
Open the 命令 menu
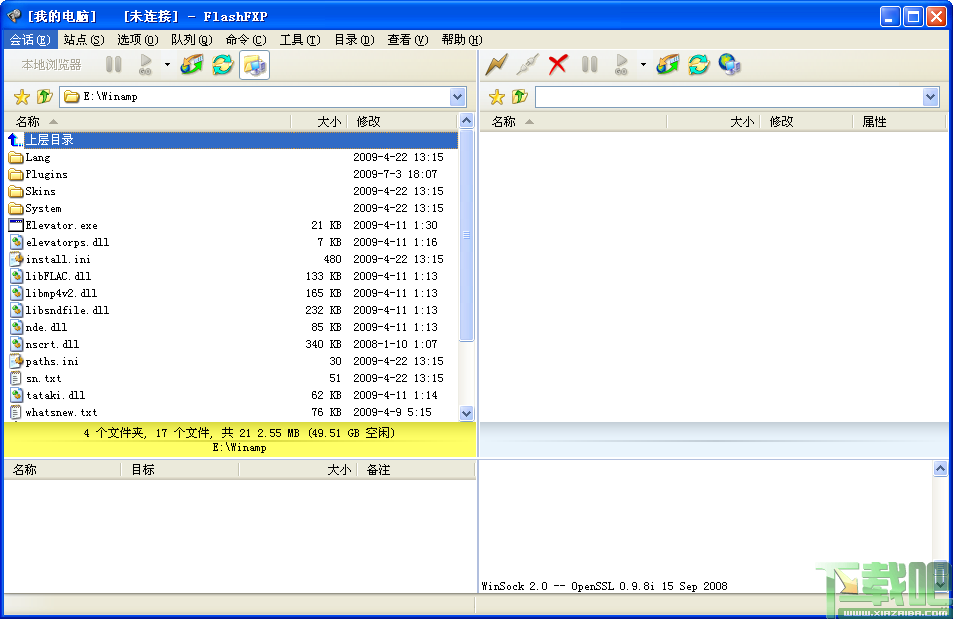point(246,40)
